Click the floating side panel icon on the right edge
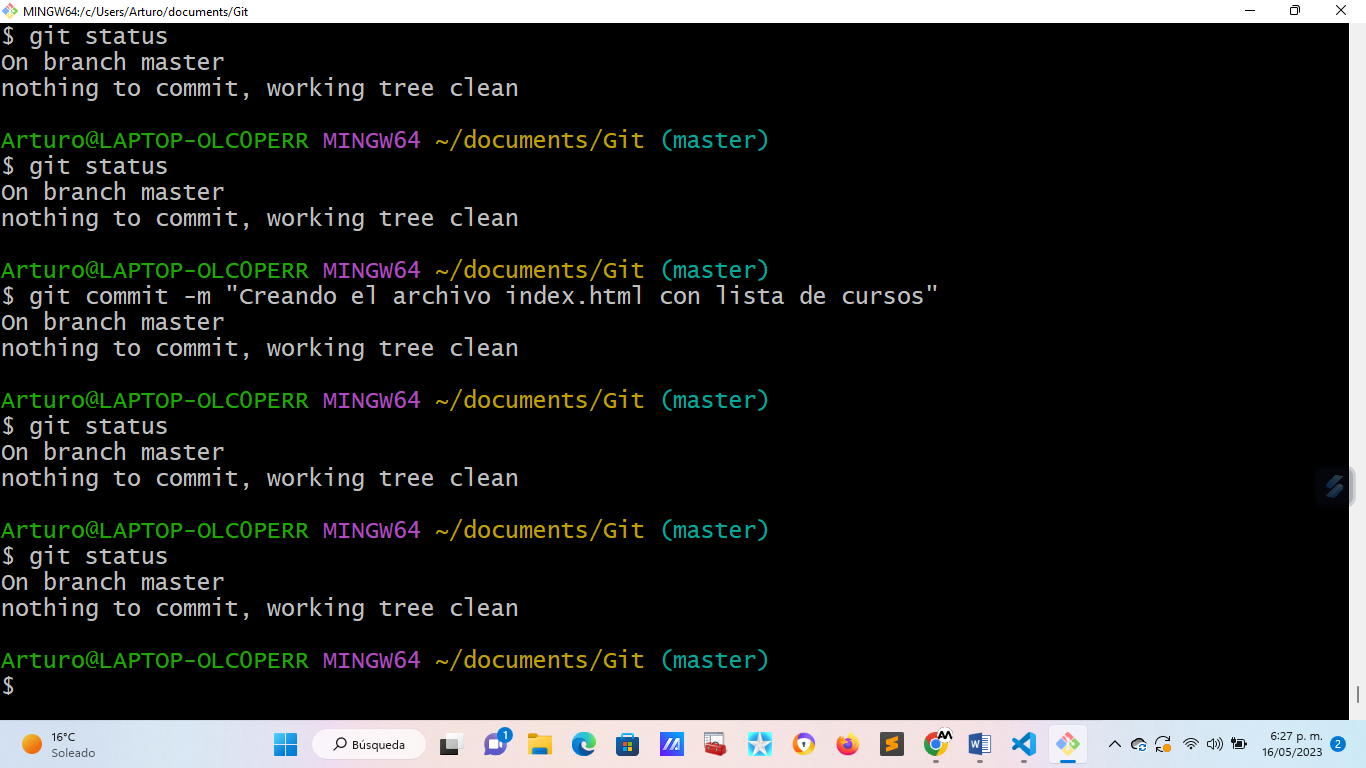The height and width of the screenshot is (768, 1366). point(1335,487)
